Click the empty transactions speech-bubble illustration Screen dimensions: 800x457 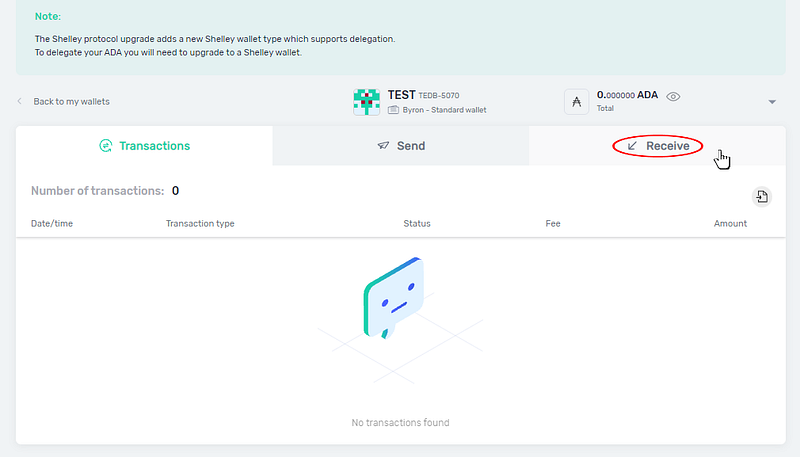click(x=392, y=296)
